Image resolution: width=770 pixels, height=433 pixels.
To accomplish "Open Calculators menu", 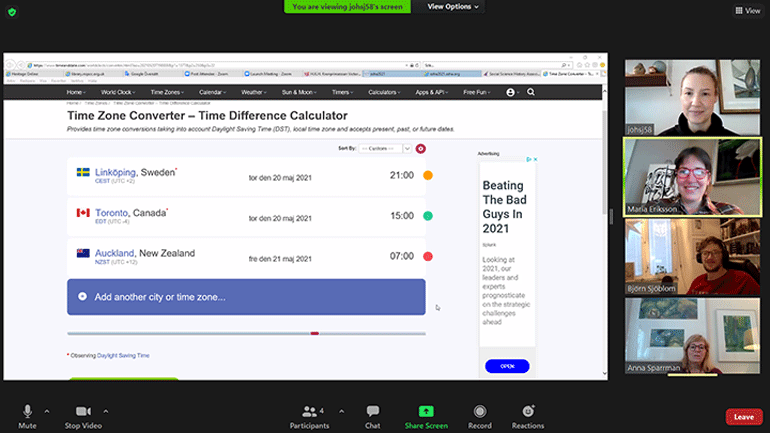I will click(x=384, y=92).
